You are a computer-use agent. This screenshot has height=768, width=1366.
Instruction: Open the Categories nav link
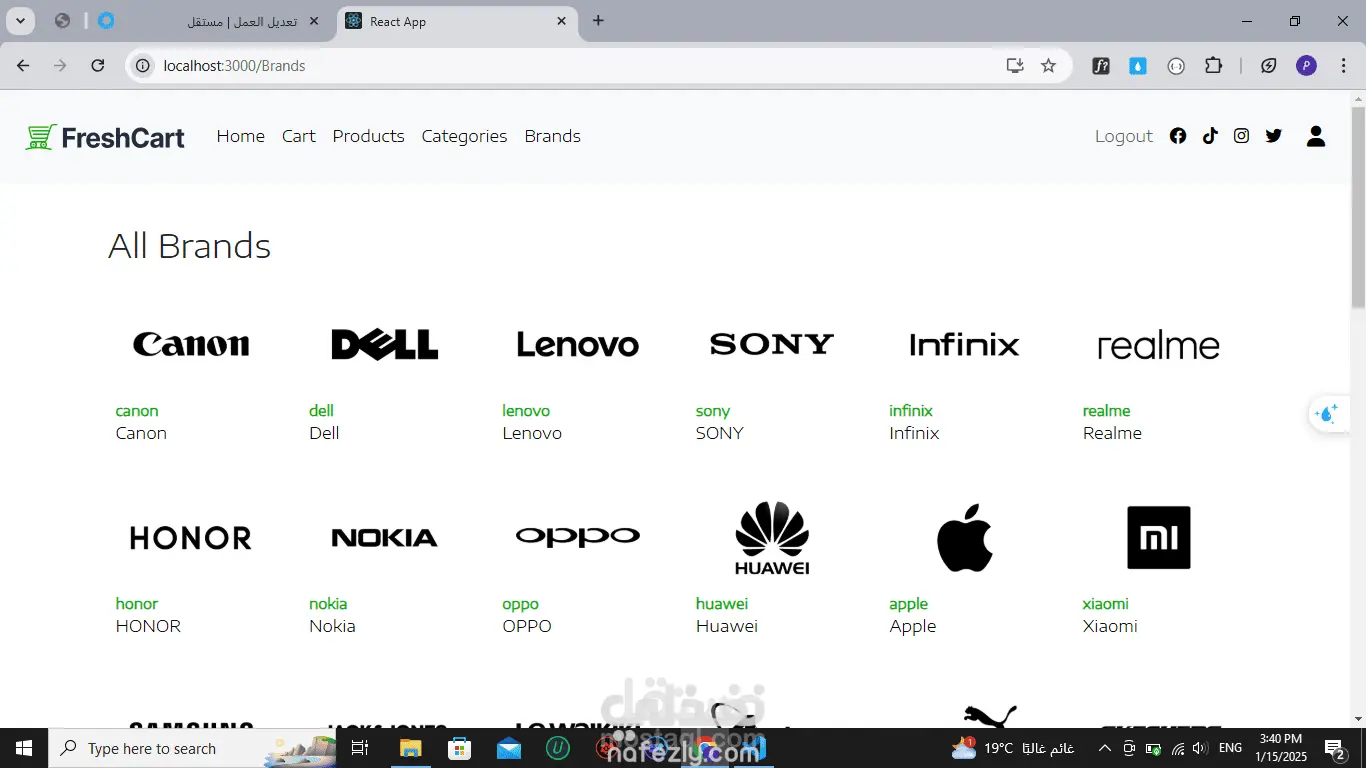click(x=464, y=136)
